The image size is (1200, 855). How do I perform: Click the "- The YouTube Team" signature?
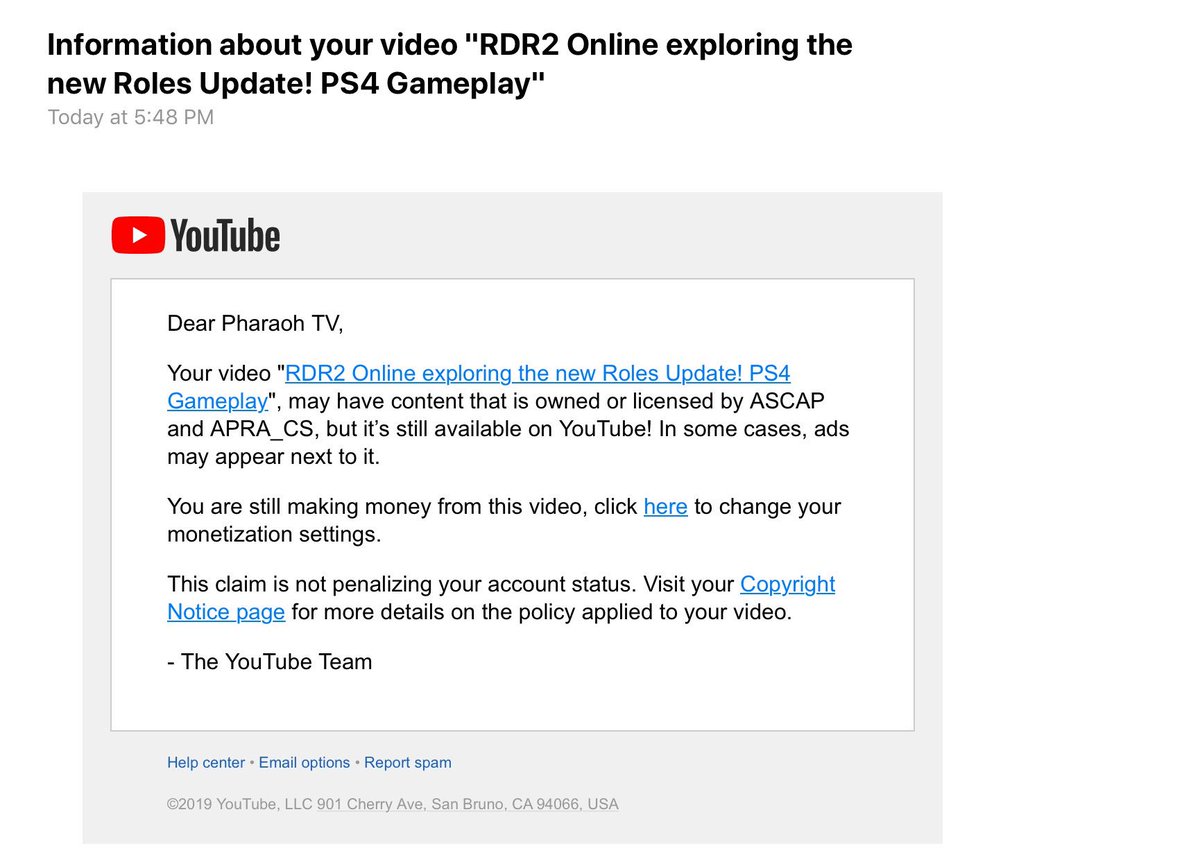270,662
